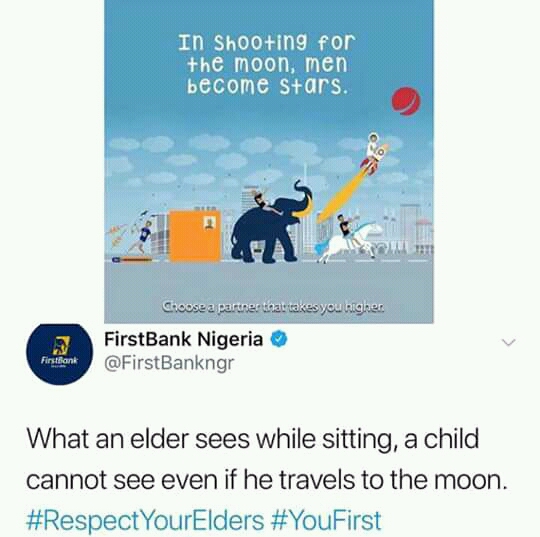Image resolution: width=540 pixels, height=537 pixels.
Task: Open the @FirstBankngr handle
Action: (169, 363)
